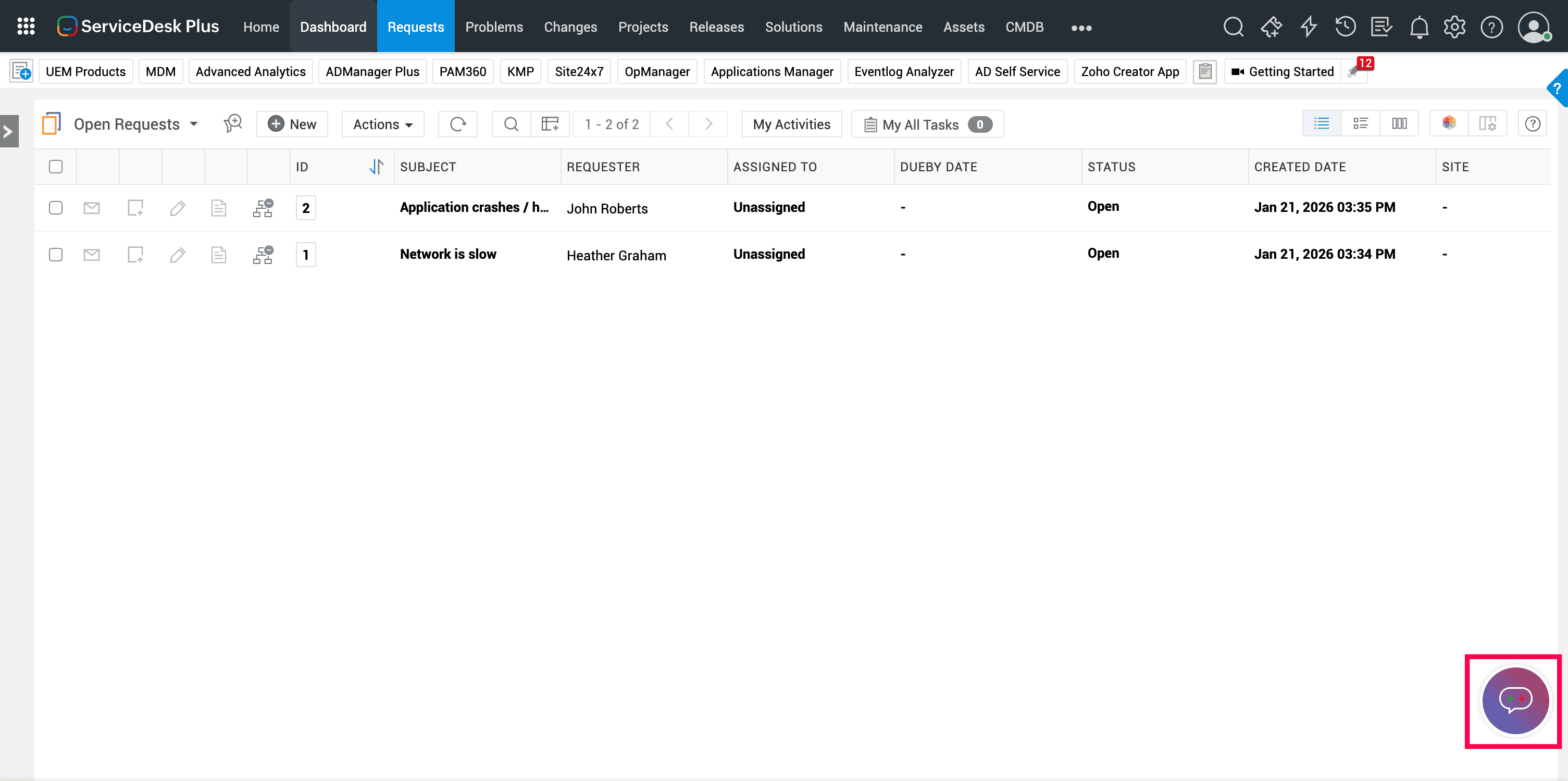Screen dimensions: 1568x781
Task: Open the notifications bell icon
Action: coord(1419,28)
